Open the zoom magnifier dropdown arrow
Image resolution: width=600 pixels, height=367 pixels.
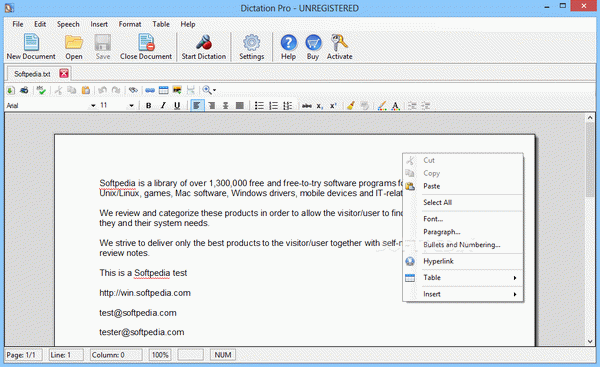click(214, 90)
